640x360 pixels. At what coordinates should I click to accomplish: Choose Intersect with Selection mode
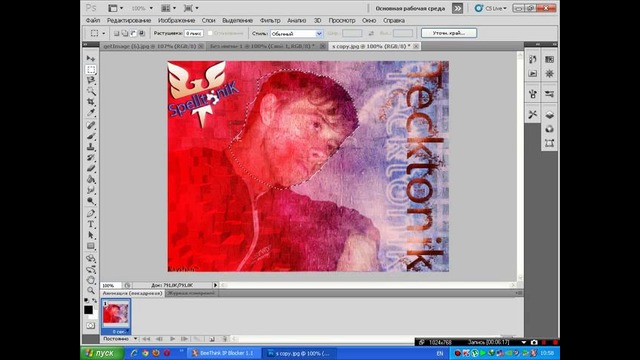142,33
